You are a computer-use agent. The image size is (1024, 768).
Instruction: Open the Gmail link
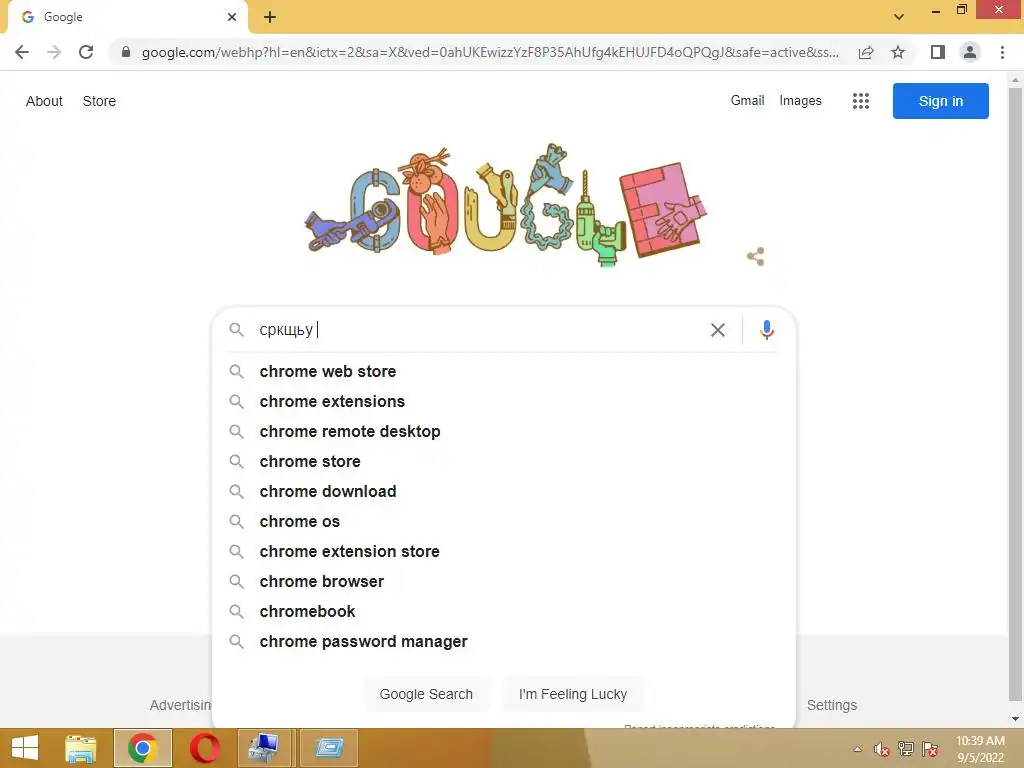(747, 101)
